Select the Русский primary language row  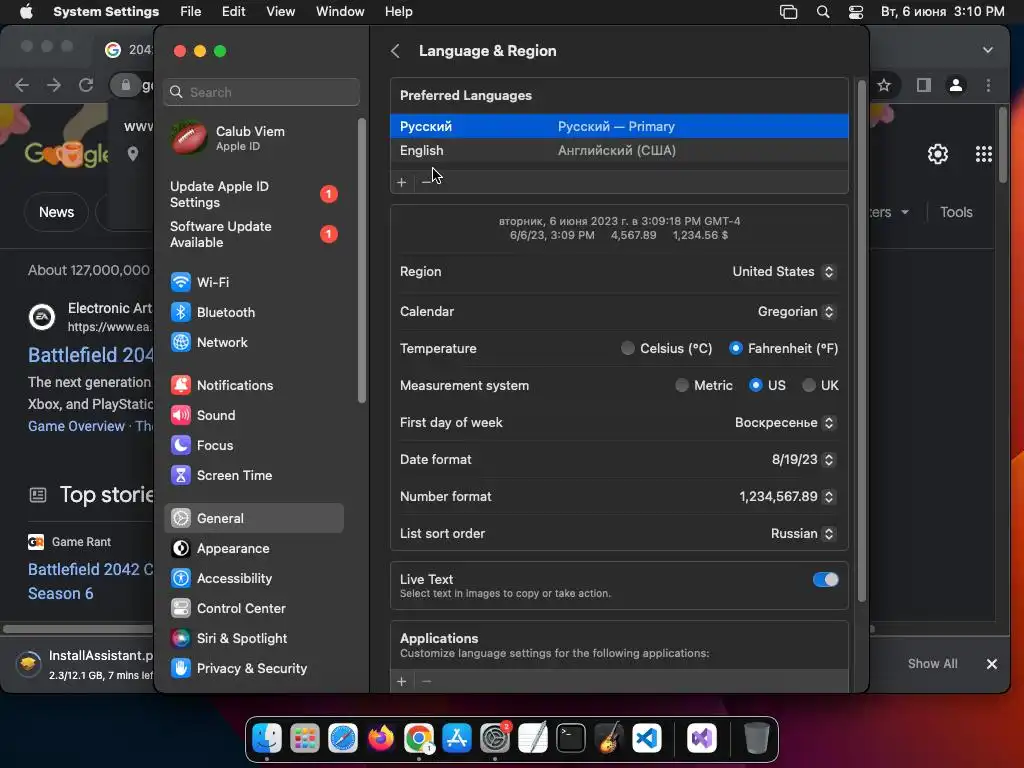pyautogui.click(x=619, y=126)
